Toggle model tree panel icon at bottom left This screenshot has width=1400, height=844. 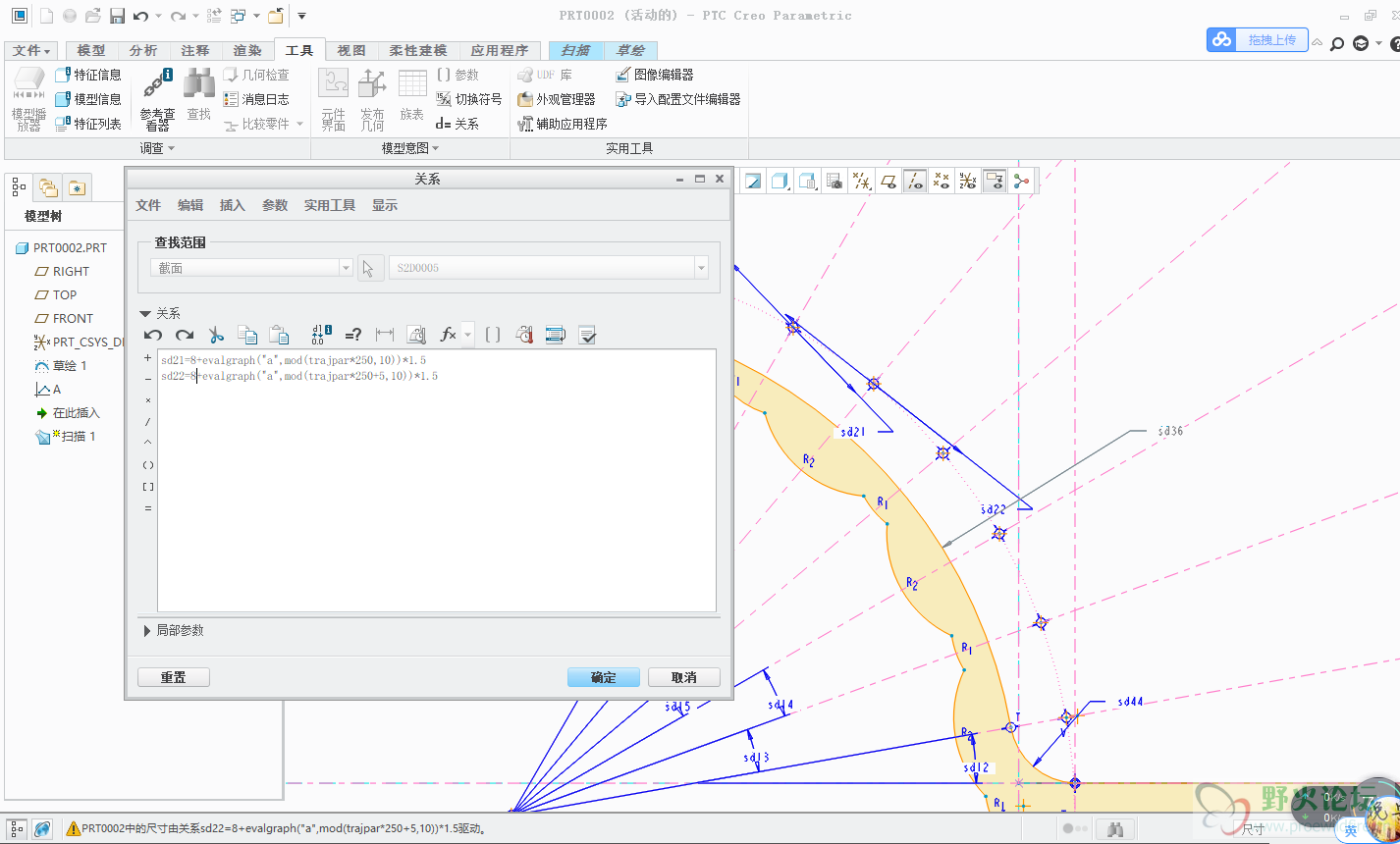click(x=18, y=829)
